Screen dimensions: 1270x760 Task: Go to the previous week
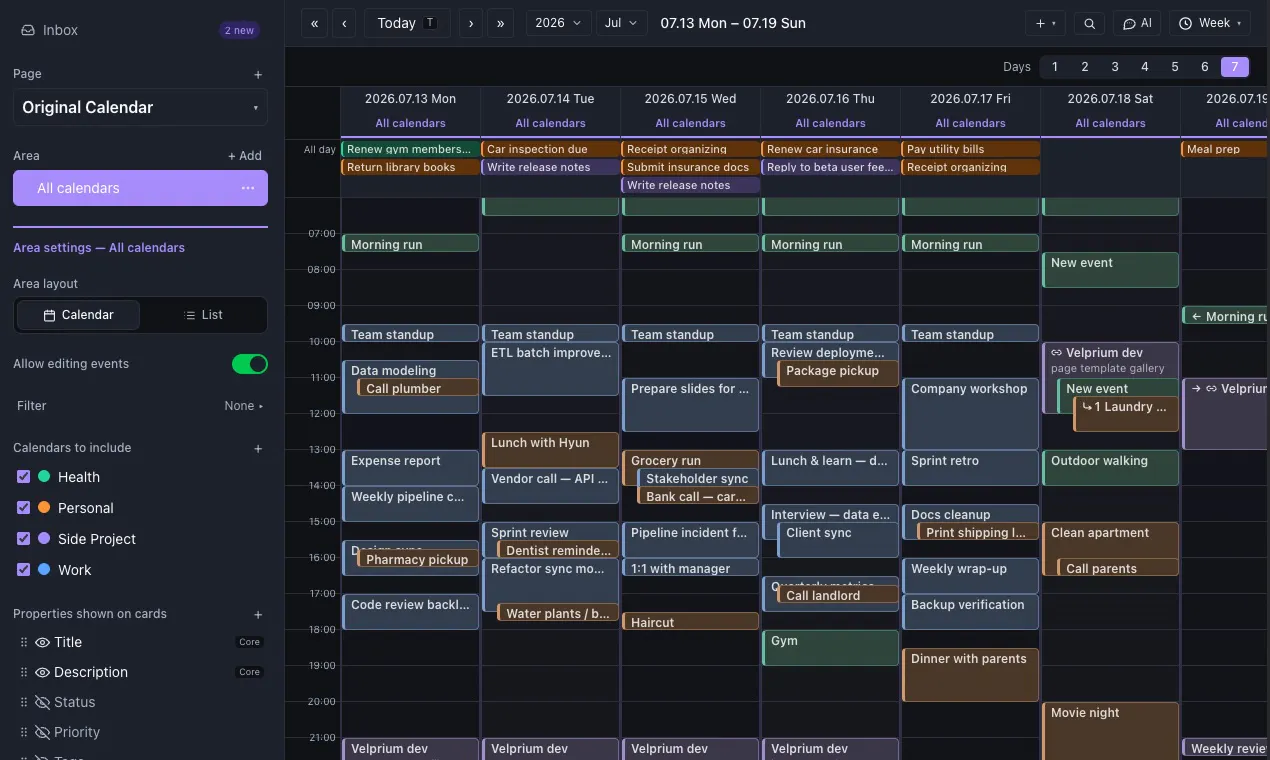pos(345,23)
